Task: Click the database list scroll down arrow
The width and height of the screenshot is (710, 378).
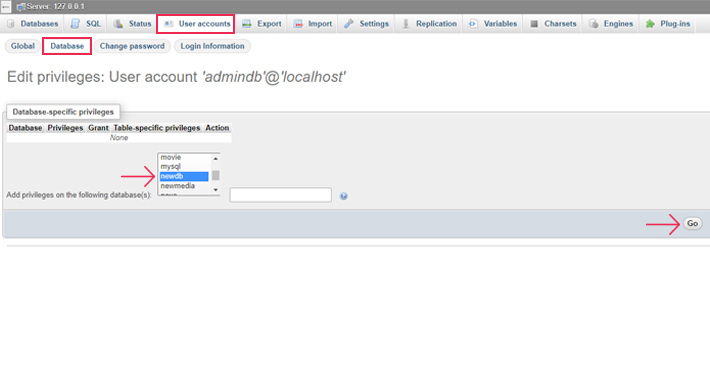Action: click(216, 190)
